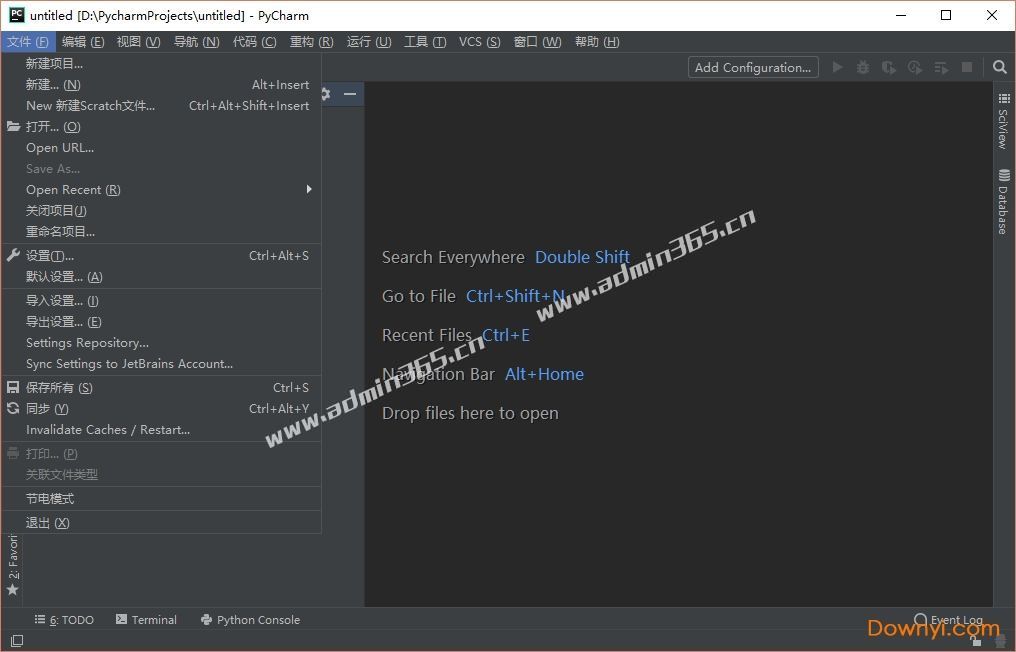Open the 重构 (R) menu
The height and width of the screenshot is (652, 1016).
(312, 41)
